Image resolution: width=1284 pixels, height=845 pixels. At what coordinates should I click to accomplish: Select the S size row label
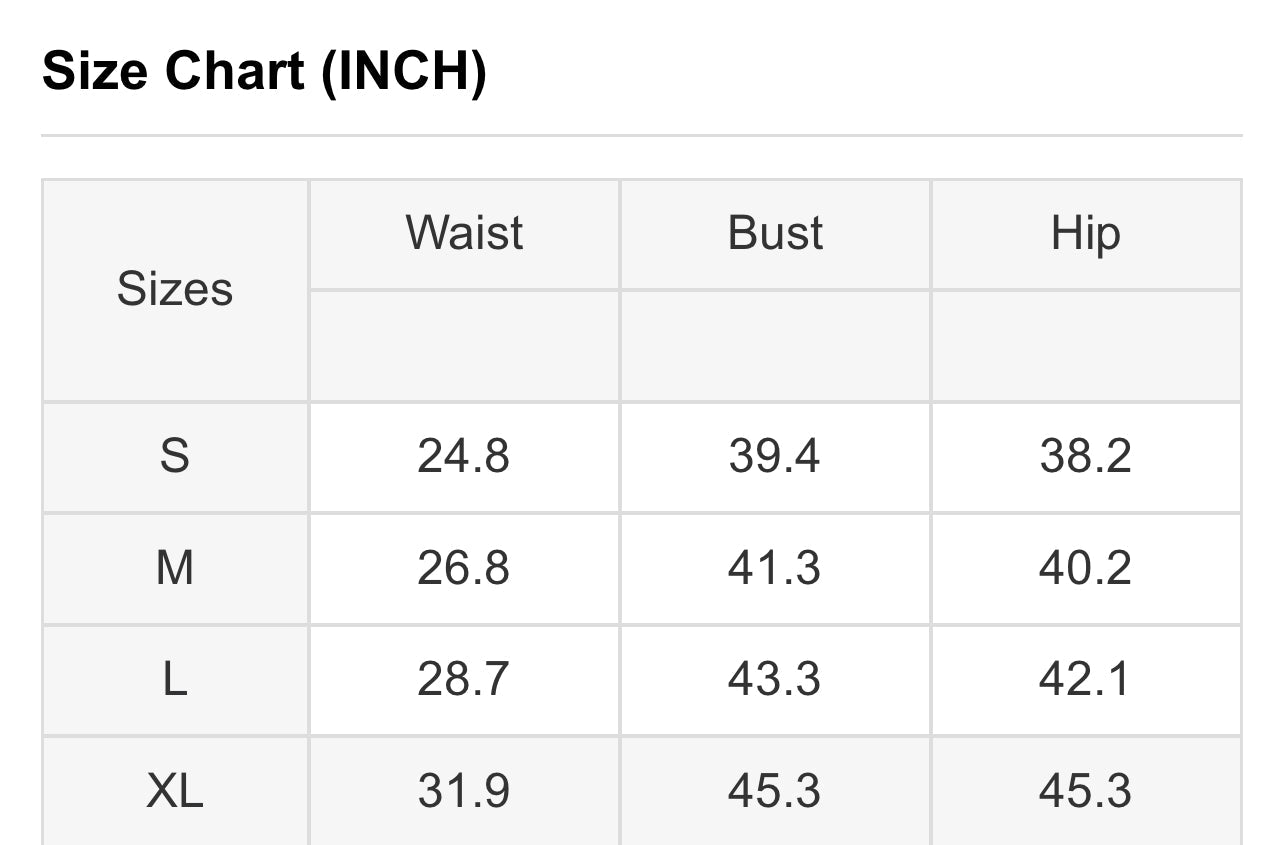[175, 456]
